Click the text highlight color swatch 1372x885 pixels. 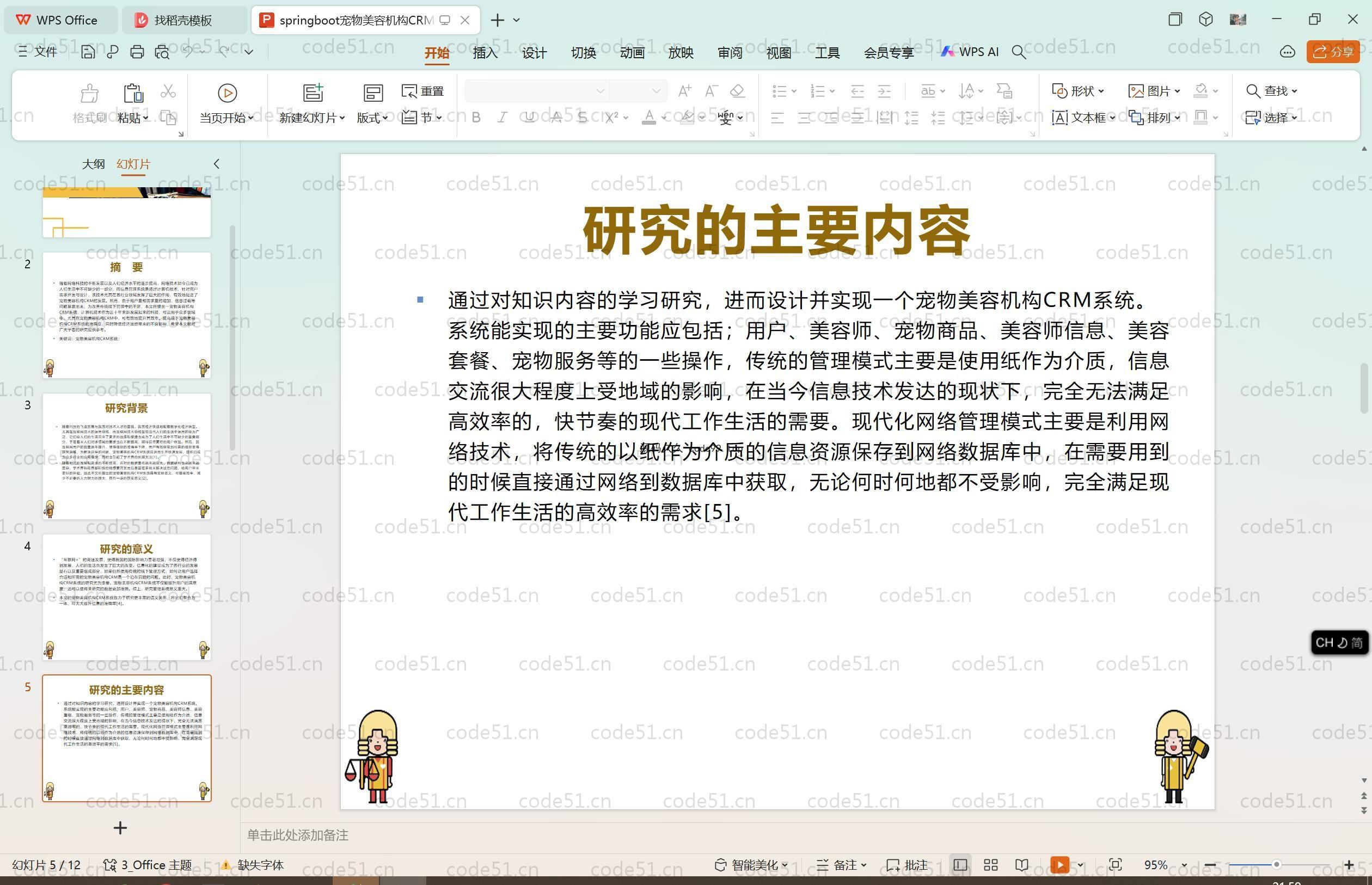coord(687,118)
